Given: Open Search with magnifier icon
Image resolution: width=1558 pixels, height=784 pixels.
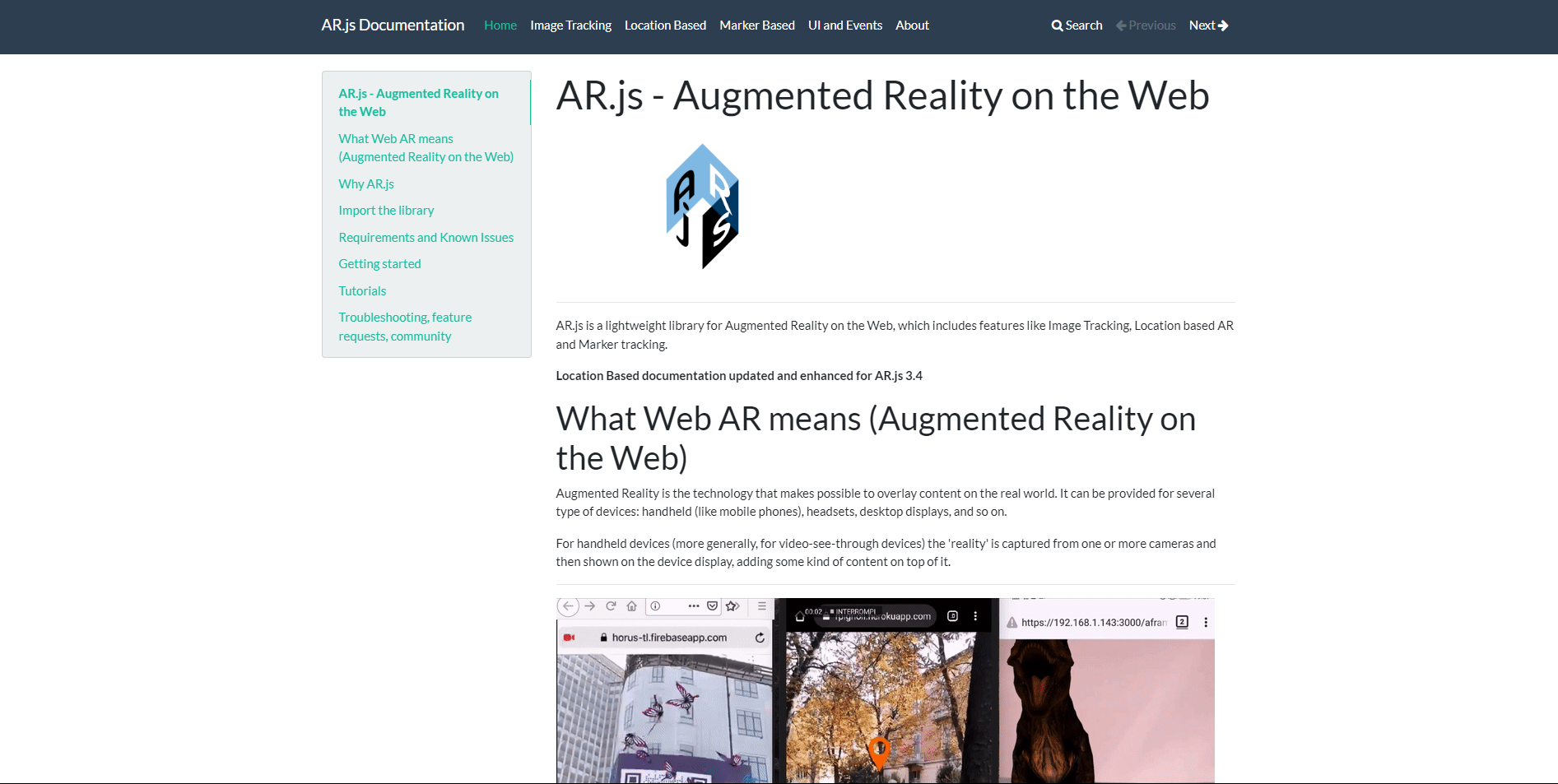Looking at the screenshot, I should 1077,26.
